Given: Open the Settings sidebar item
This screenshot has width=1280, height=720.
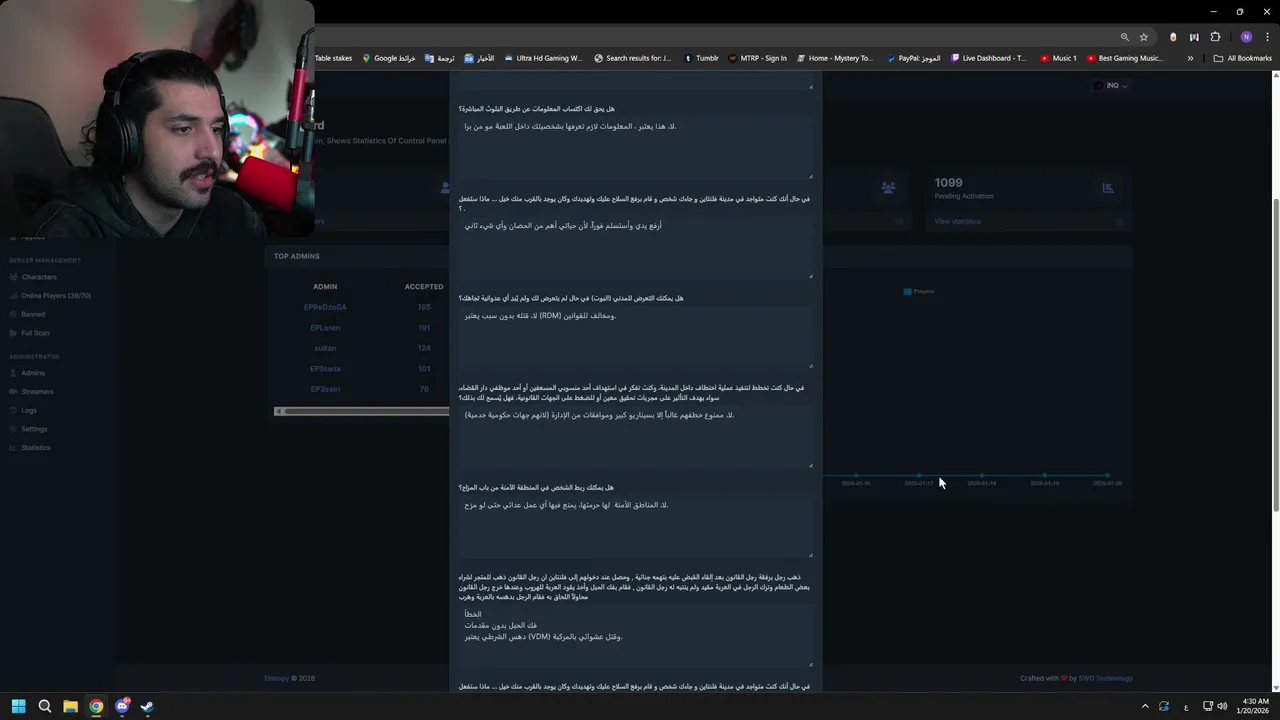Looking at the screenshot, I should [x=34, y=429].
